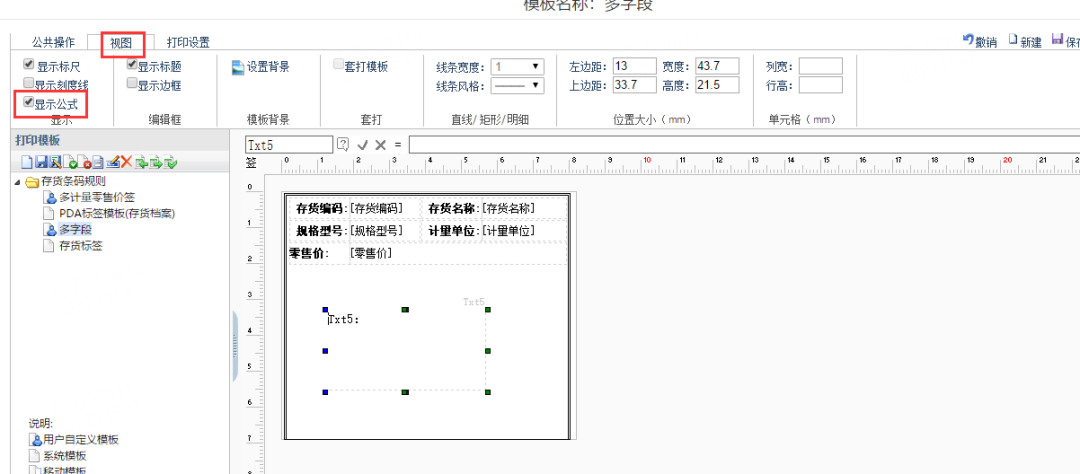Image resolution: width=1080 pixels, height=474 pixels.
Task: Open the 线条宽度 dropdown
Action: (x=517, y=67)
